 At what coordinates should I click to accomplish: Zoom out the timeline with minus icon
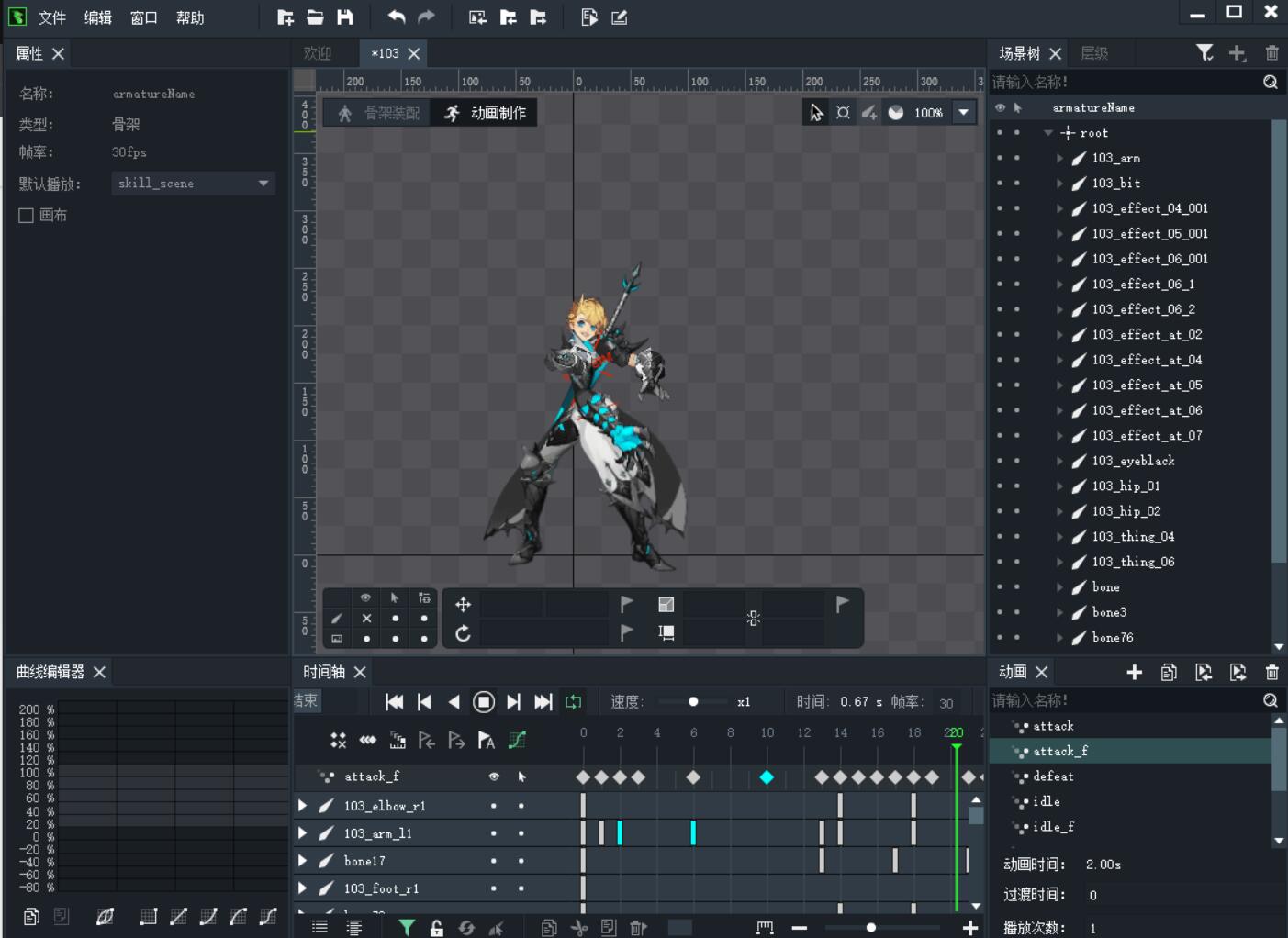(800, 928)
